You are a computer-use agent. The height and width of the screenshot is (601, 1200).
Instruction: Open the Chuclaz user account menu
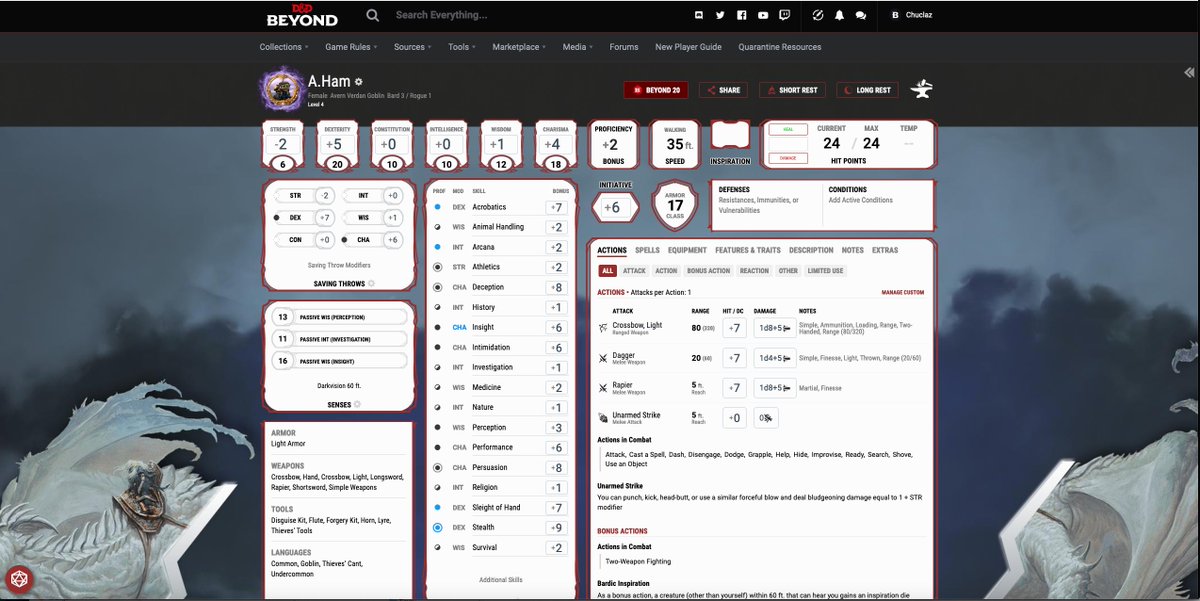pyautogui.click(x=913, y=15)
